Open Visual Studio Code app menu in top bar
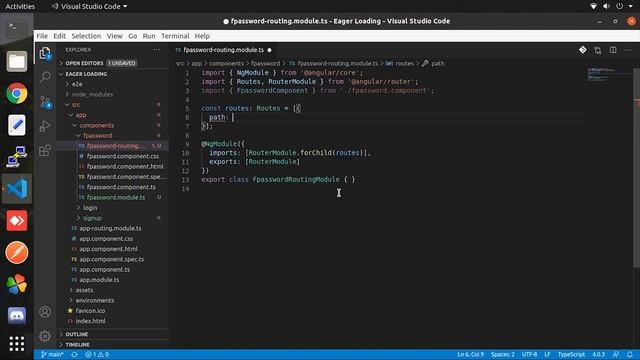The width and height of the screenshot is (640, 360). 89,7
